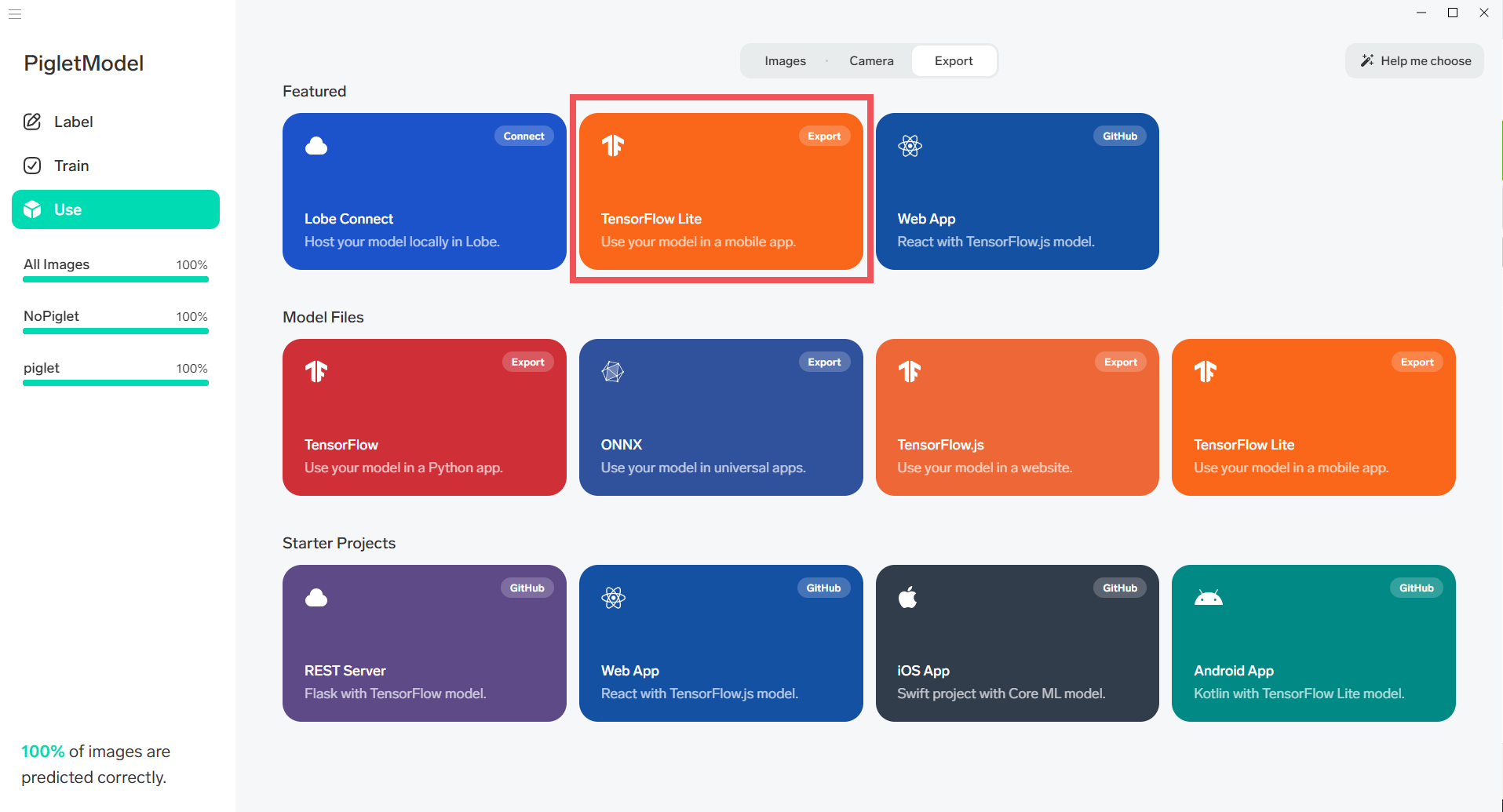The image size is (1503, 812).
Task: Click the Android robot icon
Action: click(x=1209, y=598)
